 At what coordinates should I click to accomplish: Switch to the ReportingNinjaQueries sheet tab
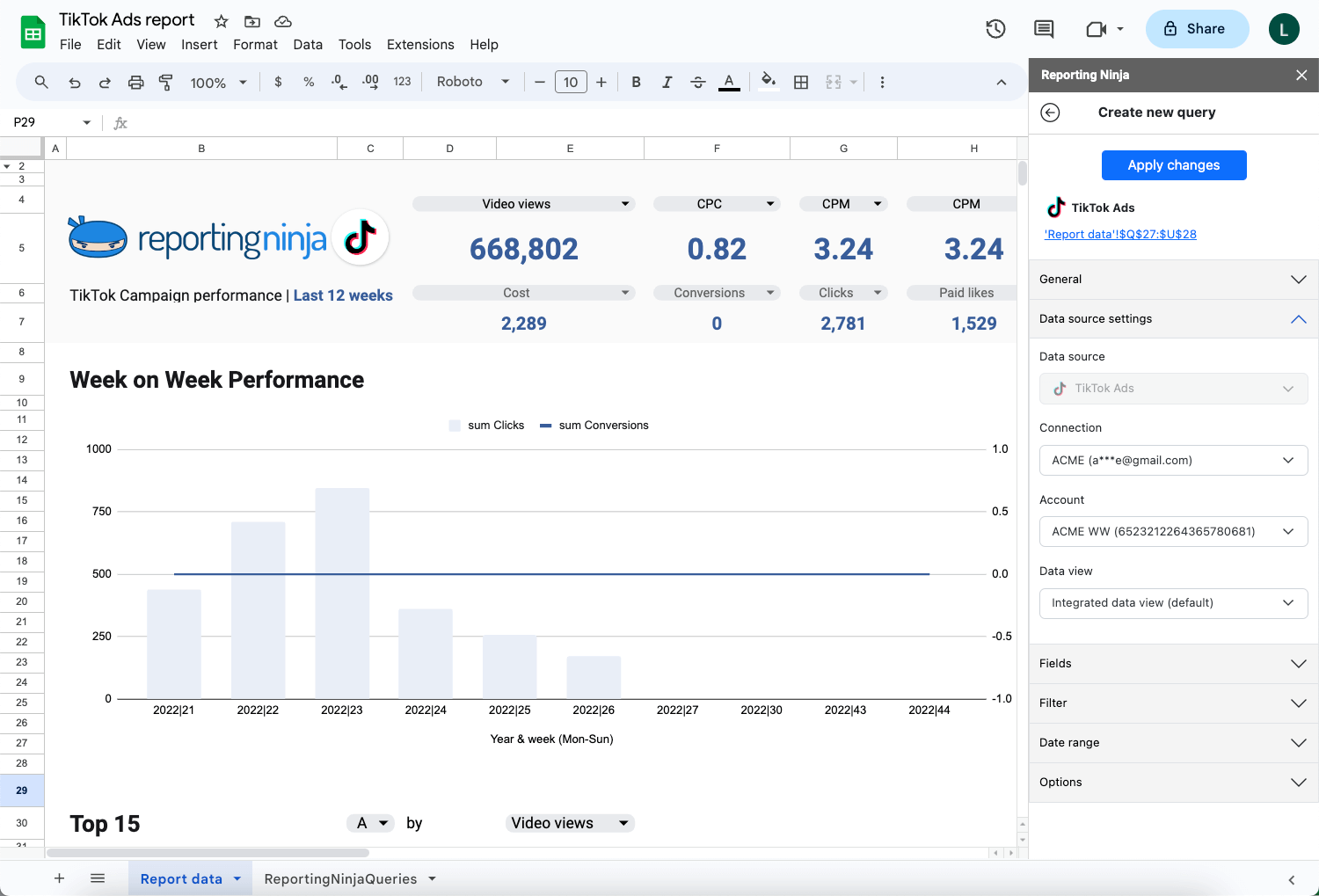pos(341,878)
